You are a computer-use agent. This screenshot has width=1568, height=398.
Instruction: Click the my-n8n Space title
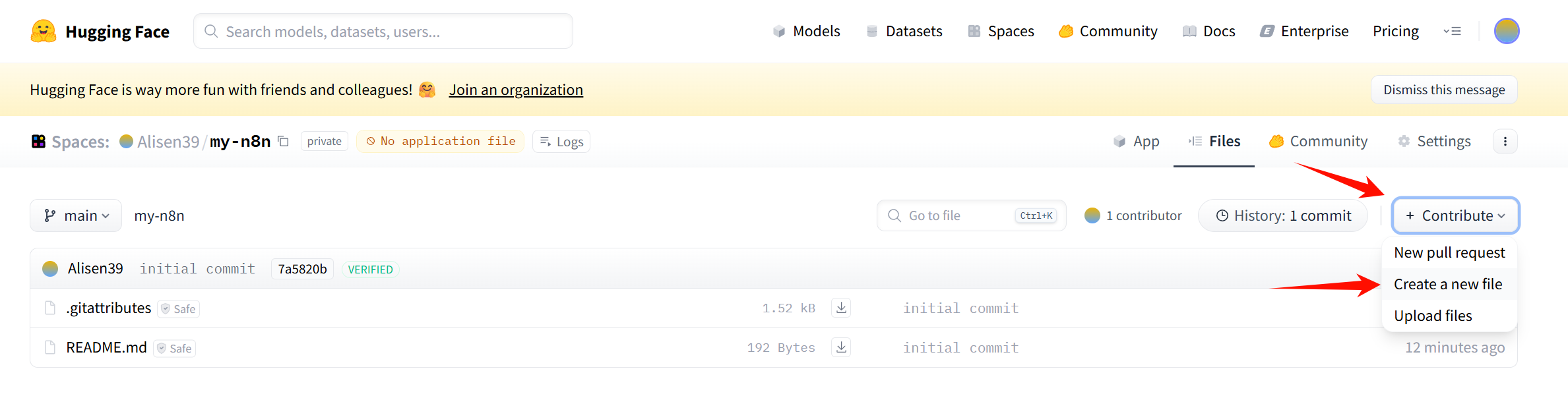240,142
